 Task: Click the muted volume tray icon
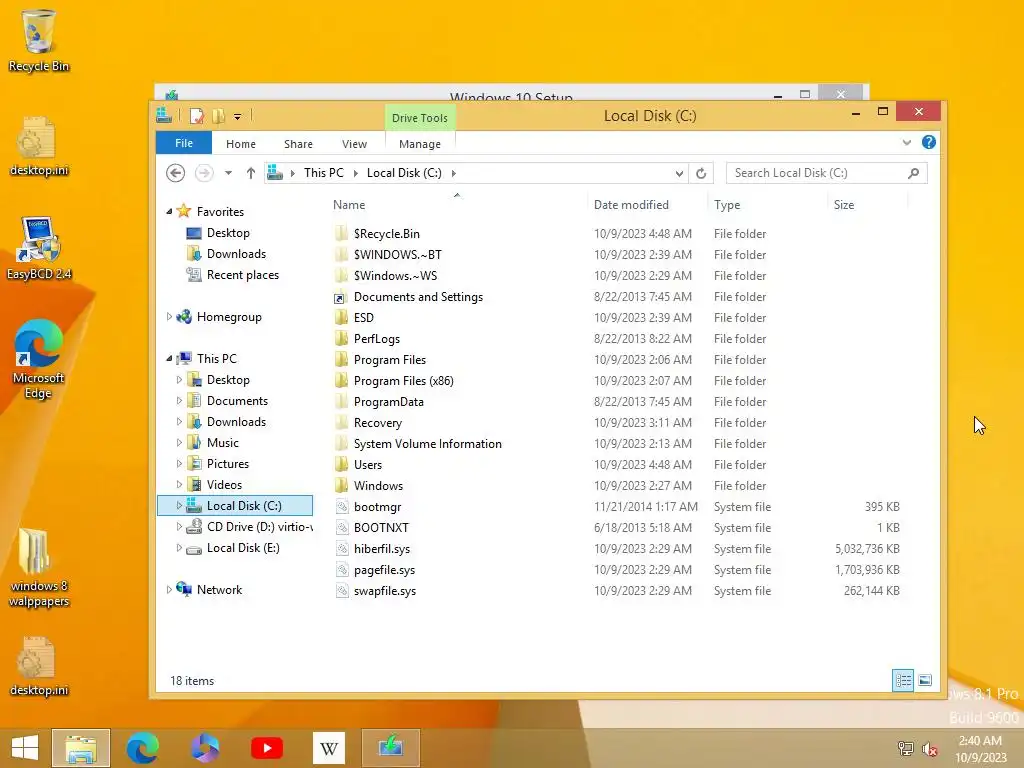929,749
